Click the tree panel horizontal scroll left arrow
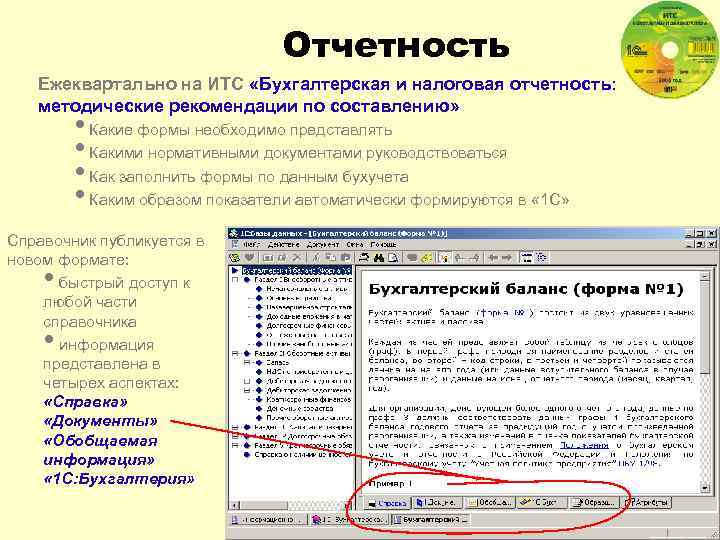Image resolution: width=720 pixels, height=540 pixels. [234, 505]
